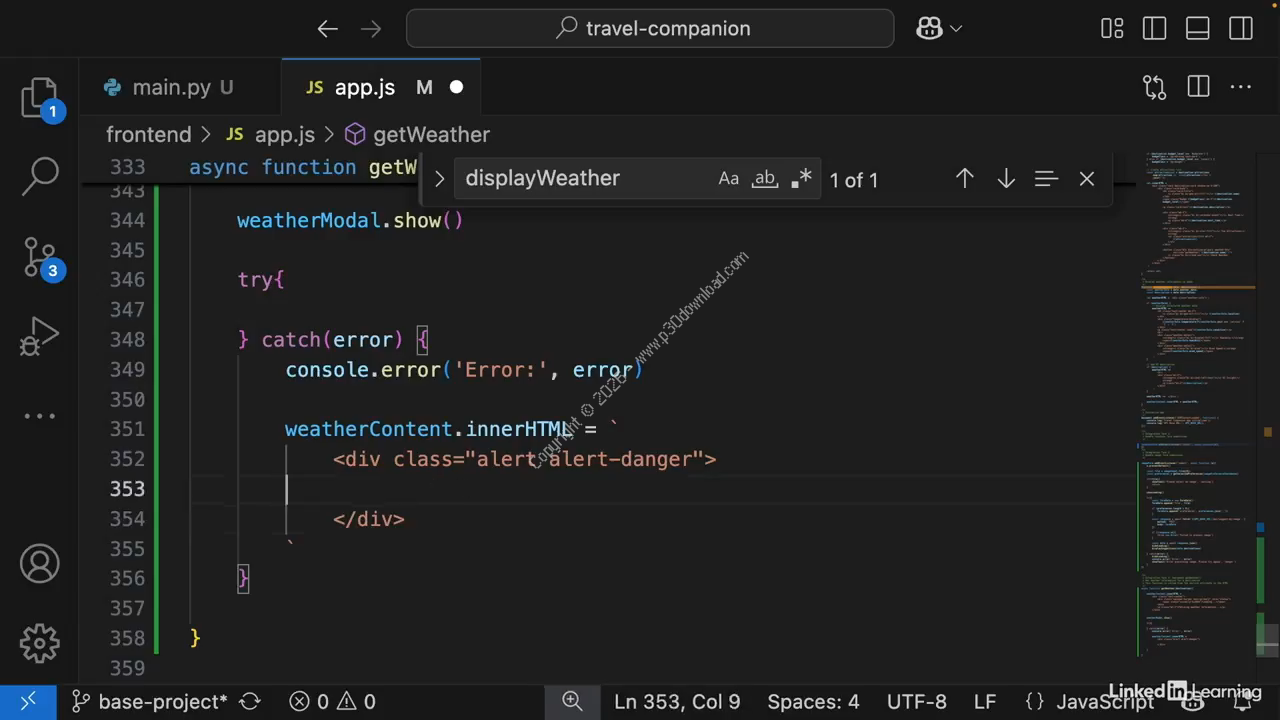Viewport: 1280px width, 720px height.
Task: Expand the replace field in find widget
Action: [x=438, y=180]
